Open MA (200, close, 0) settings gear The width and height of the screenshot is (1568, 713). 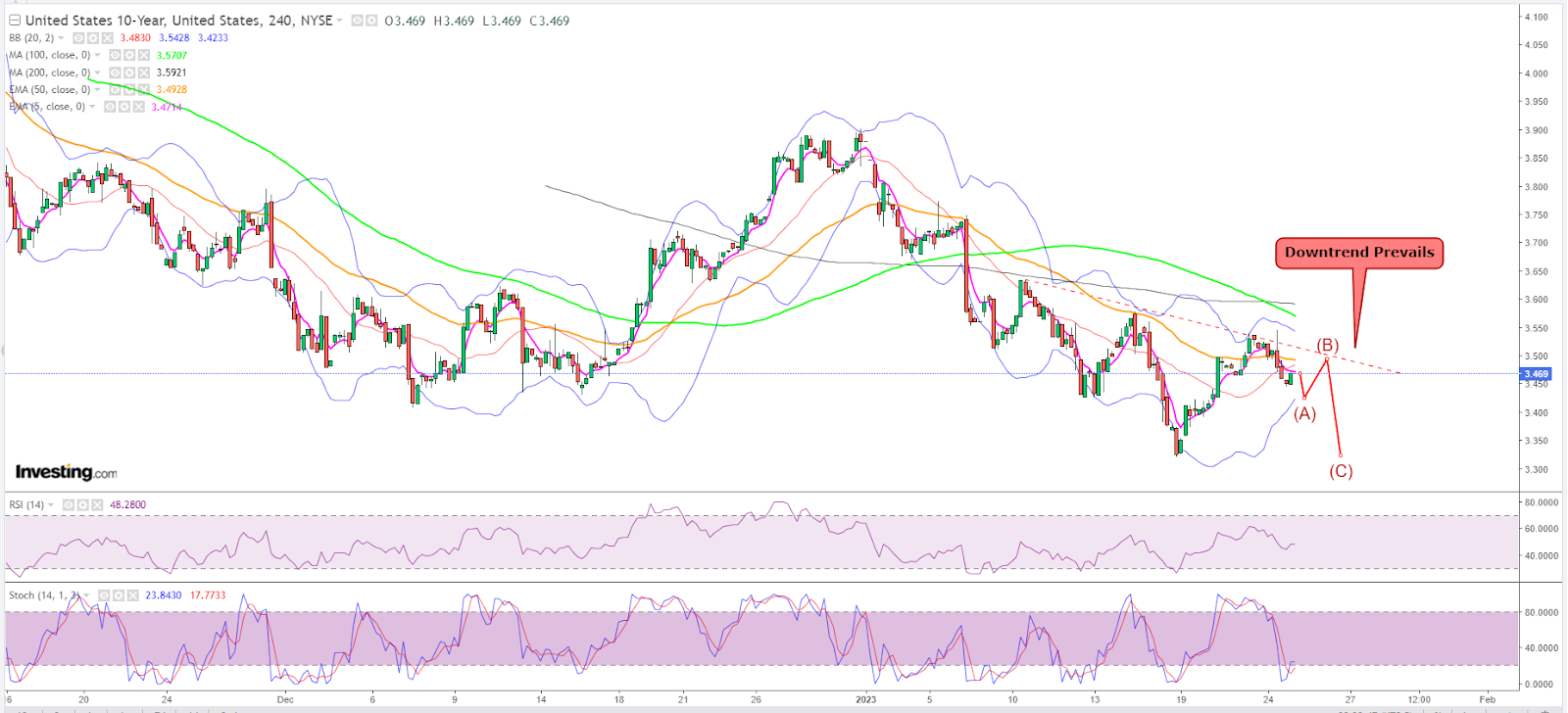pos(129,72)
